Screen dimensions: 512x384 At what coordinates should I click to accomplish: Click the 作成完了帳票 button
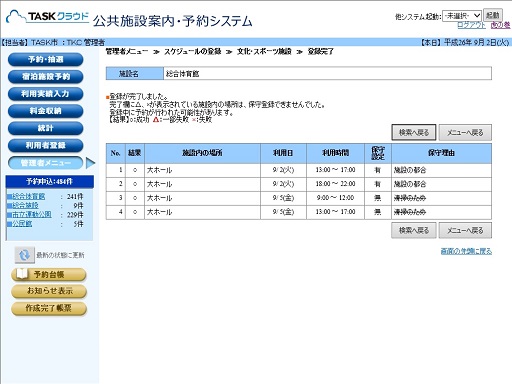(49, 308)
